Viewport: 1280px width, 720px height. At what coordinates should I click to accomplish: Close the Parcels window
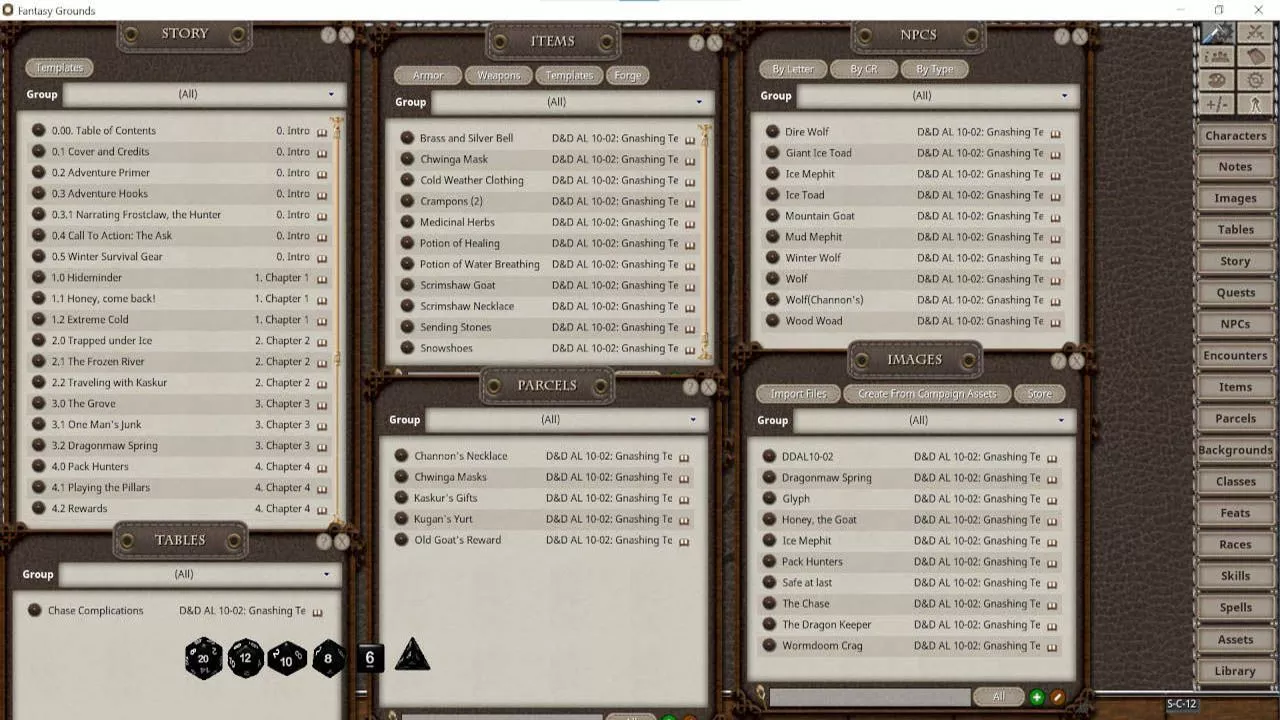(x=709, y=387)
